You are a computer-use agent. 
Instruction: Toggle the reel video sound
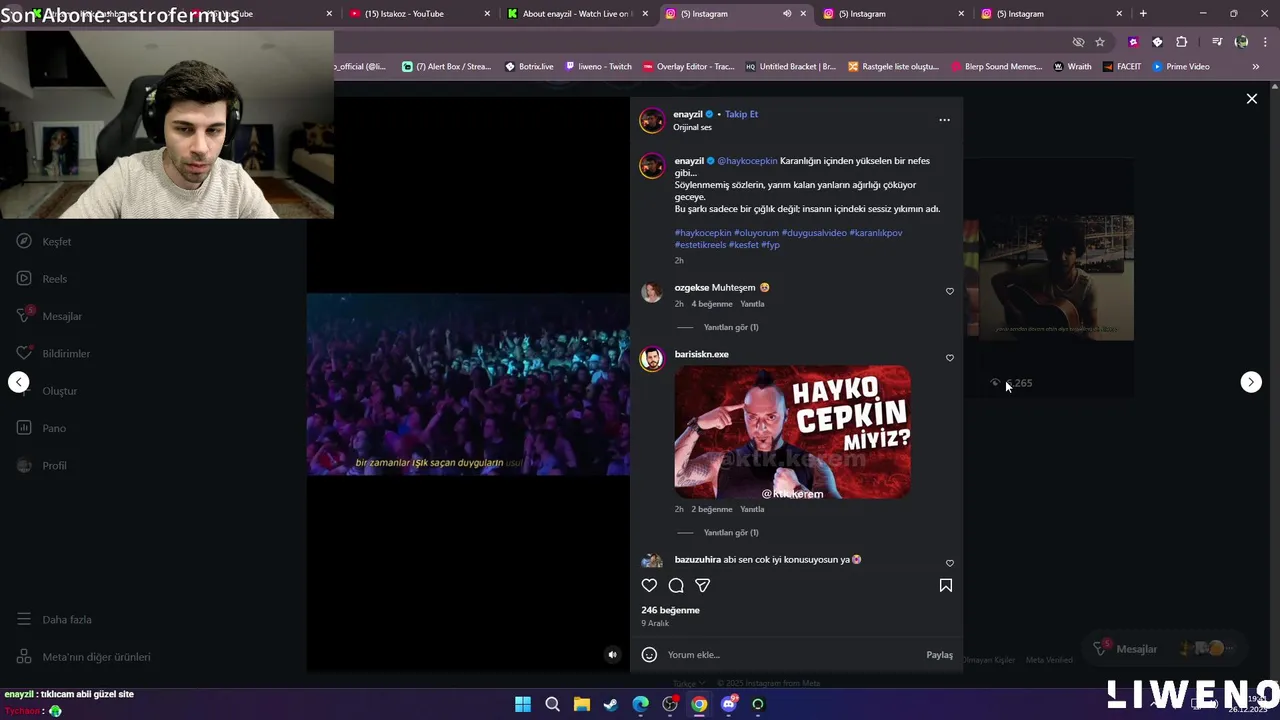tap(613, 655)
